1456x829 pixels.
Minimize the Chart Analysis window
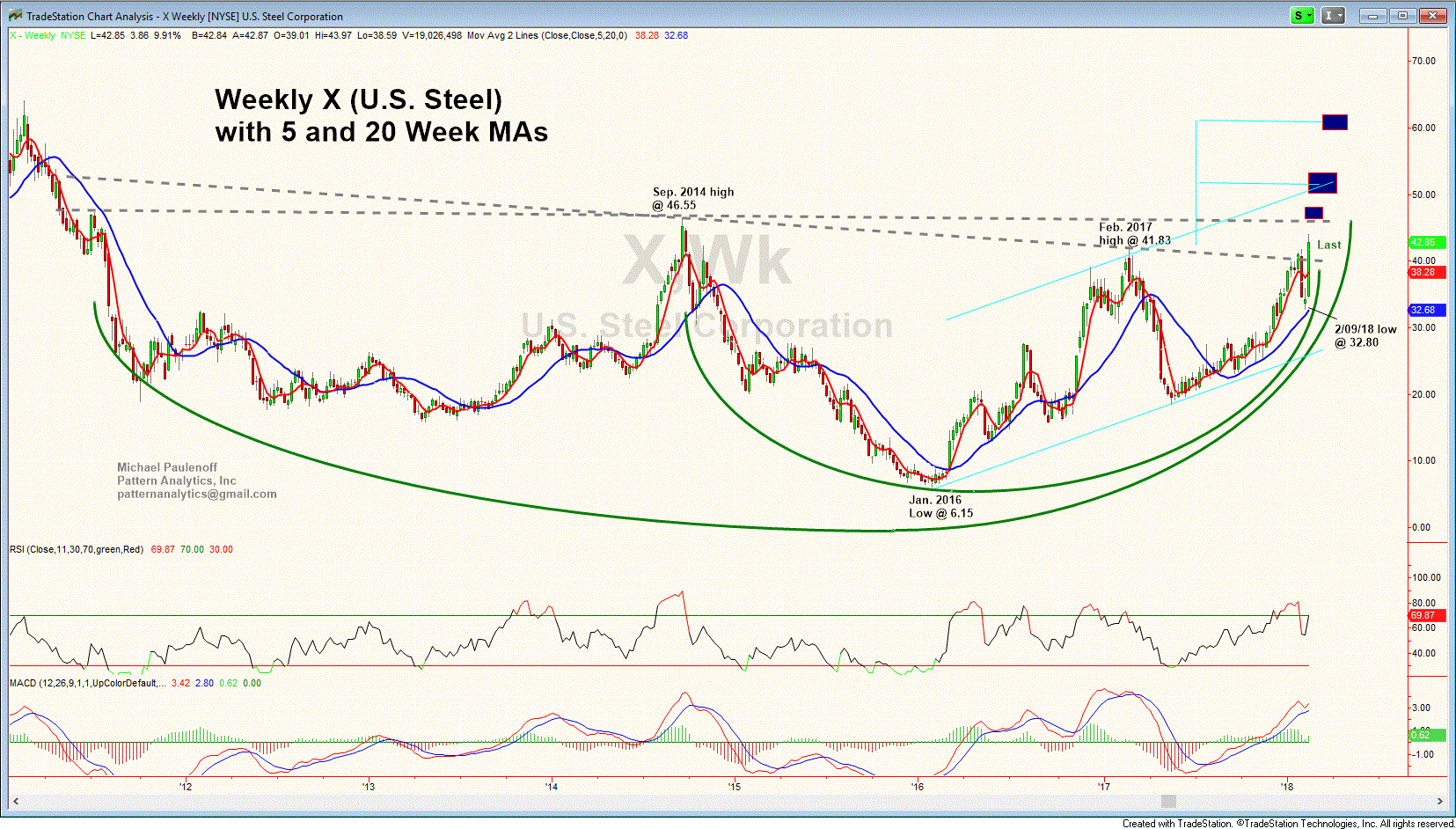pos(1372,16)
